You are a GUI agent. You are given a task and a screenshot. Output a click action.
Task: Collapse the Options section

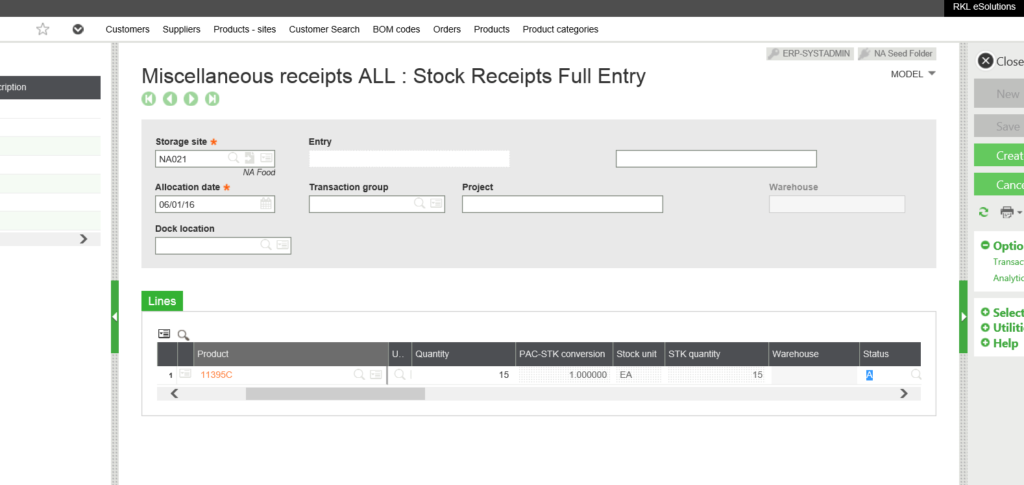coord(986,246)
